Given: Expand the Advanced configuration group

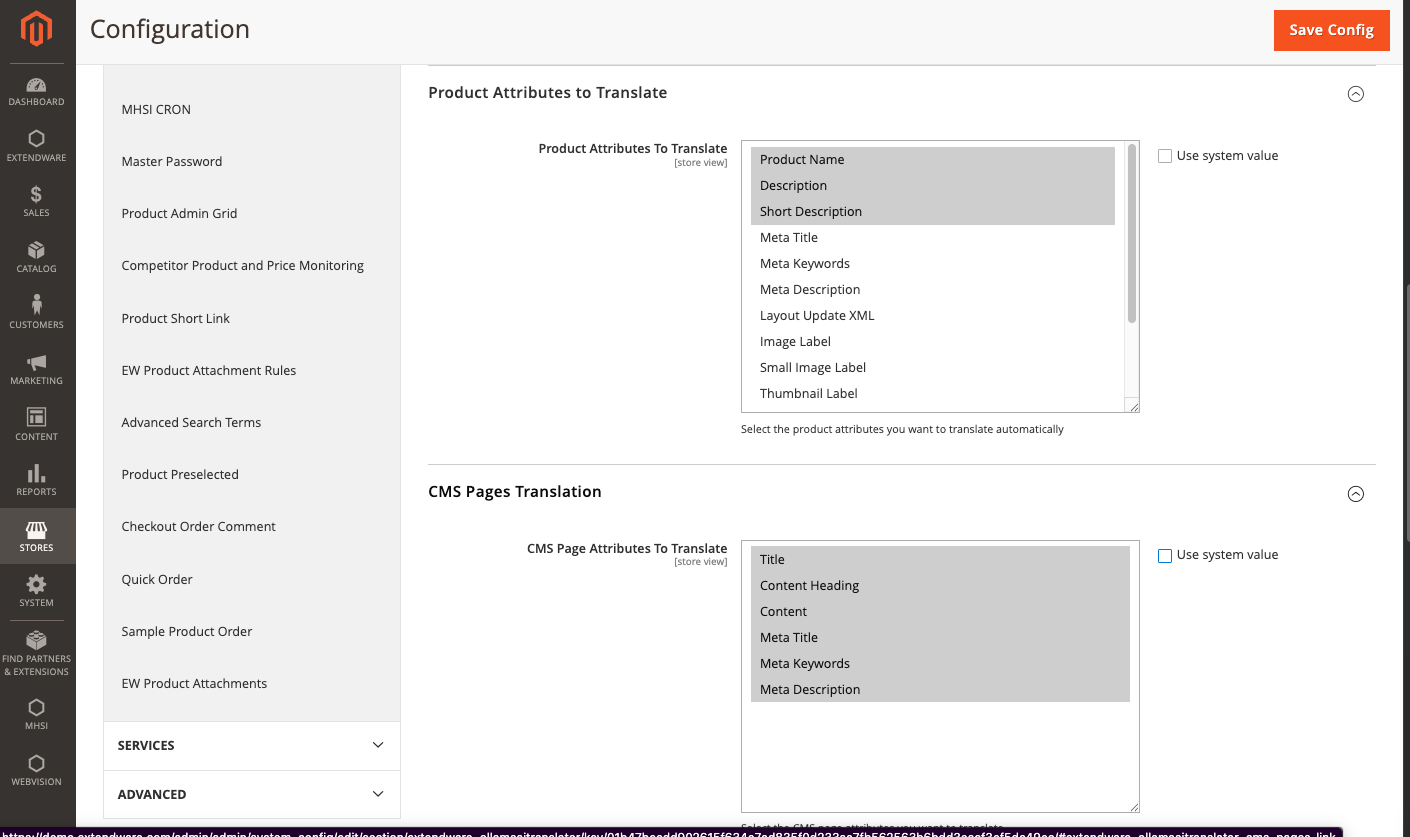Looking at the screenshot, I should coord(251,794).
